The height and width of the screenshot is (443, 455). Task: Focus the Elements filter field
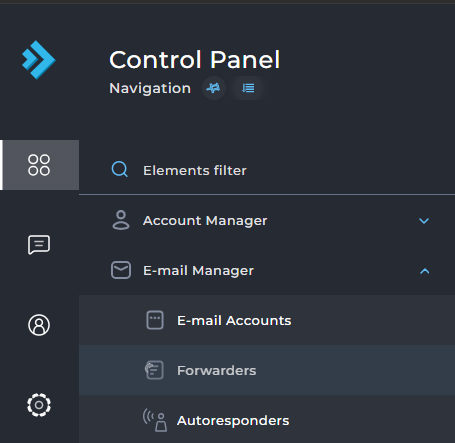[x=267, y=170]
